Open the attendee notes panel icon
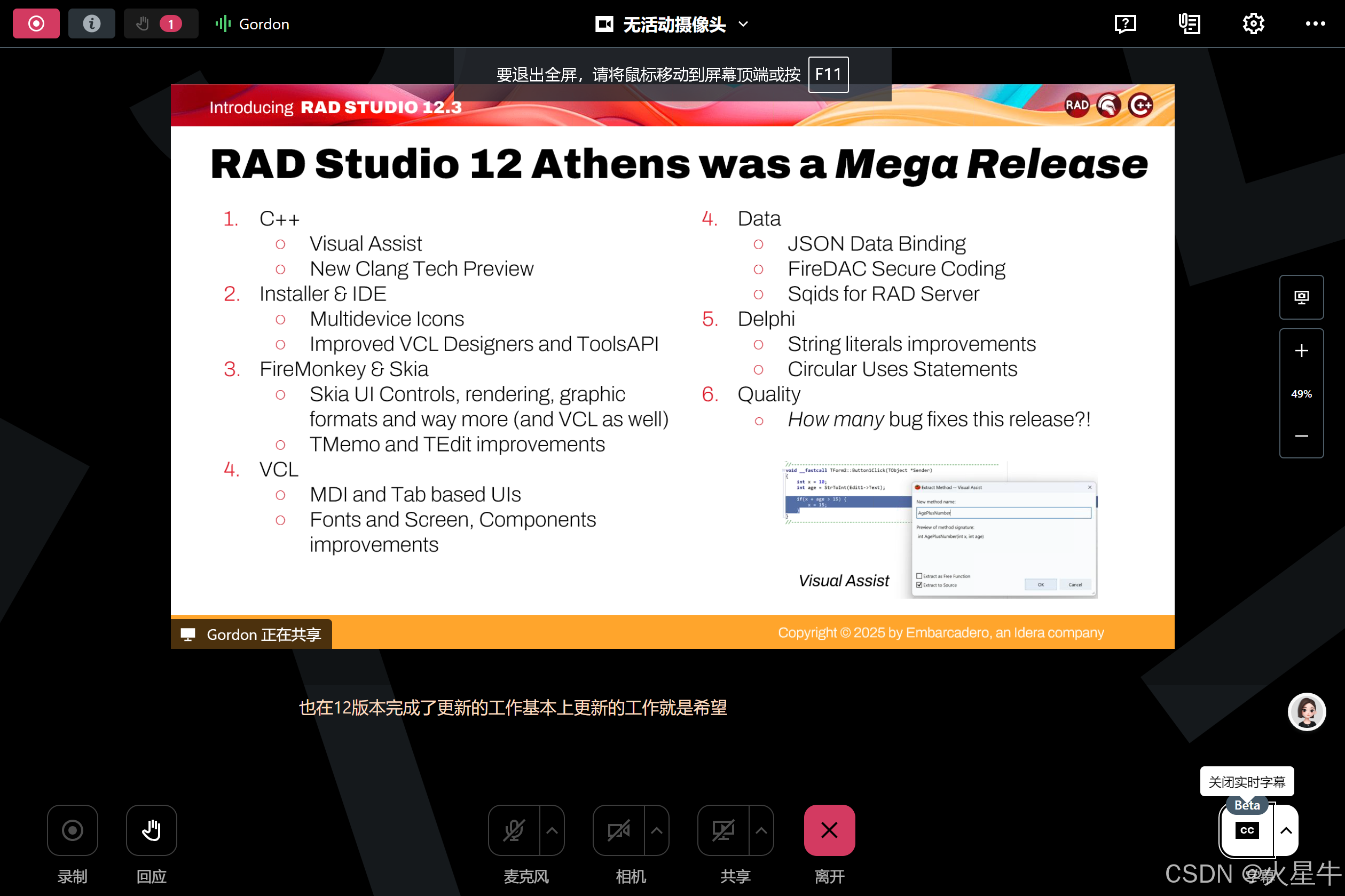 pos(1189,23)
